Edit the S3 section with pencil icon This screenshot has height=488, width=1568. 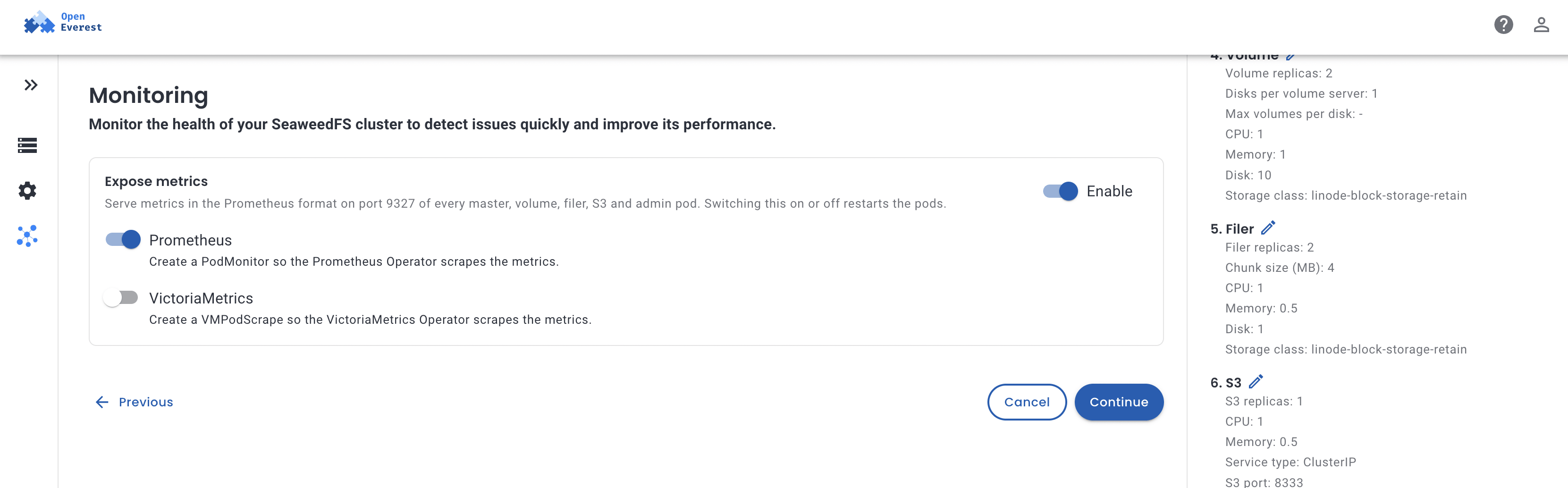[x=1256, y=382]
